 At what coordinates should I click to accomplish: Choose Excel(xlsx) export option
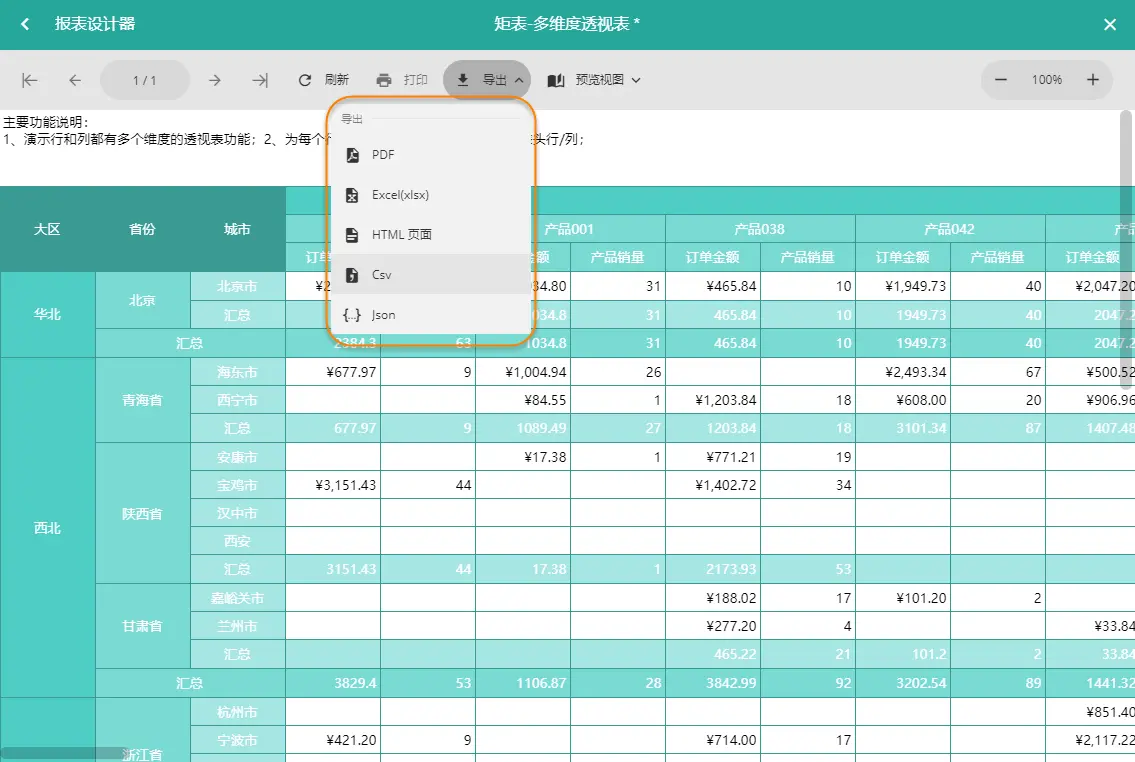point(431,195)
